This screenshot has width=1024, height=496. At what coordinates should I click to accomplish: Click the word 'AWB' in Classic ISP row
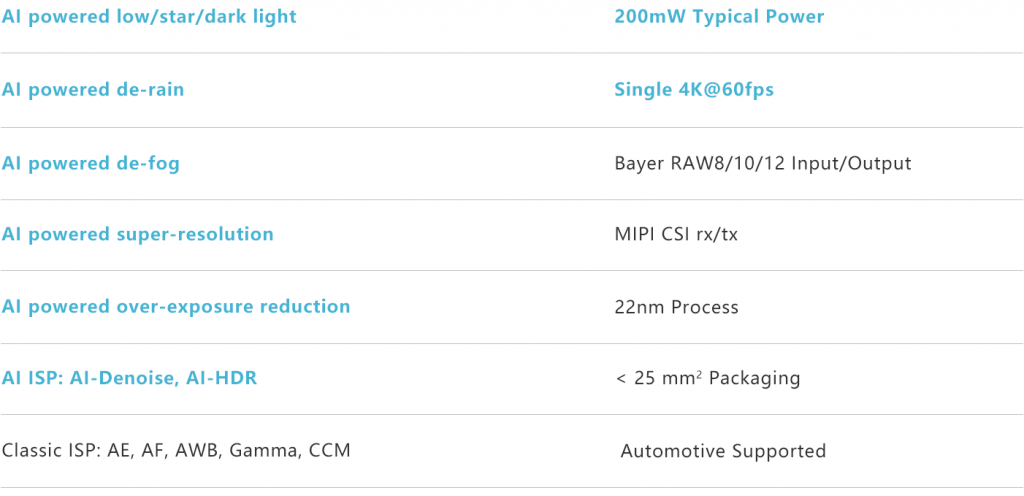point(196,450)
